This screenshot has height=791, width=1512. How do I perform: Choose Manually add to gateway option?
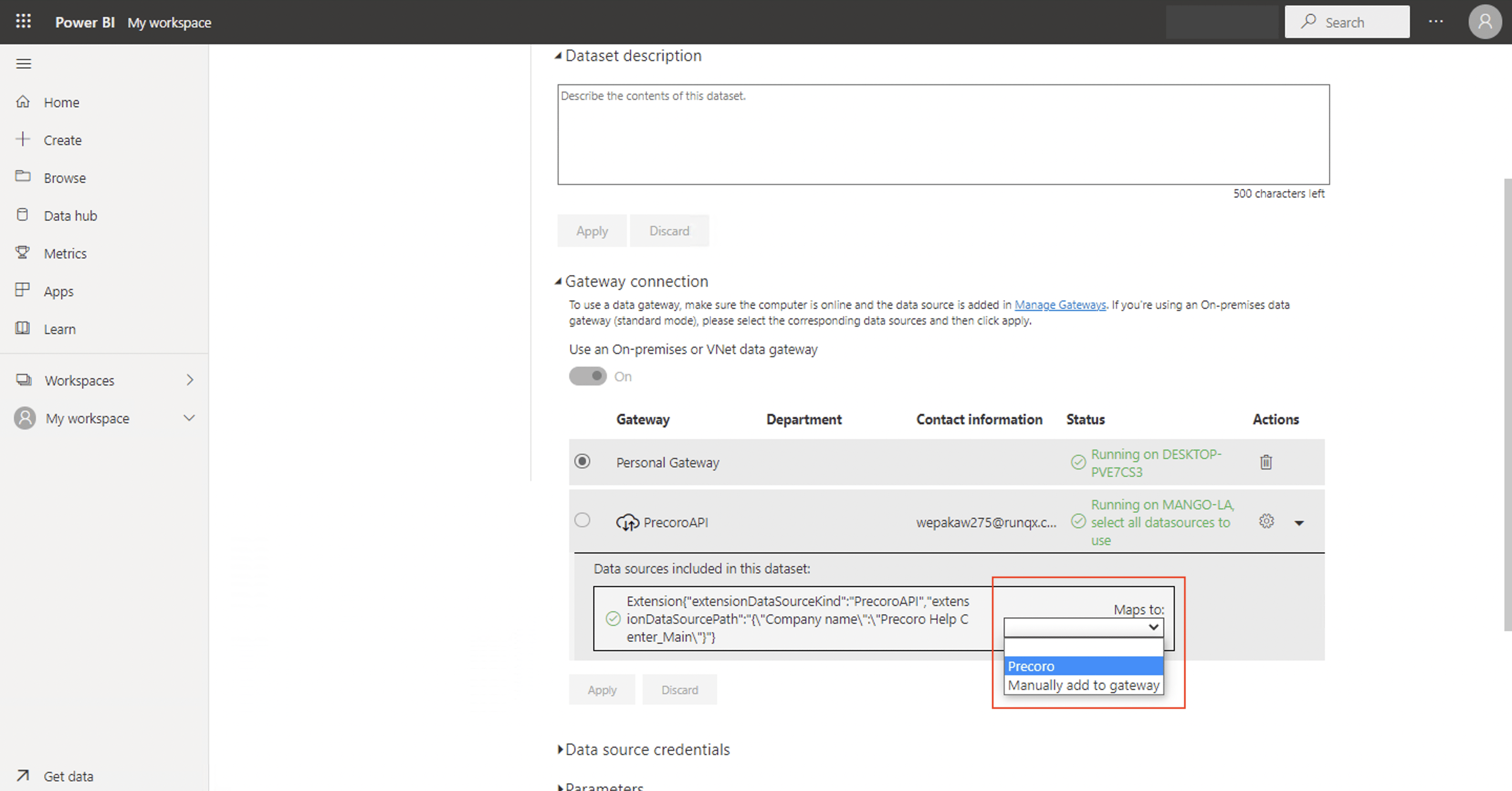tap(1084, 685)
